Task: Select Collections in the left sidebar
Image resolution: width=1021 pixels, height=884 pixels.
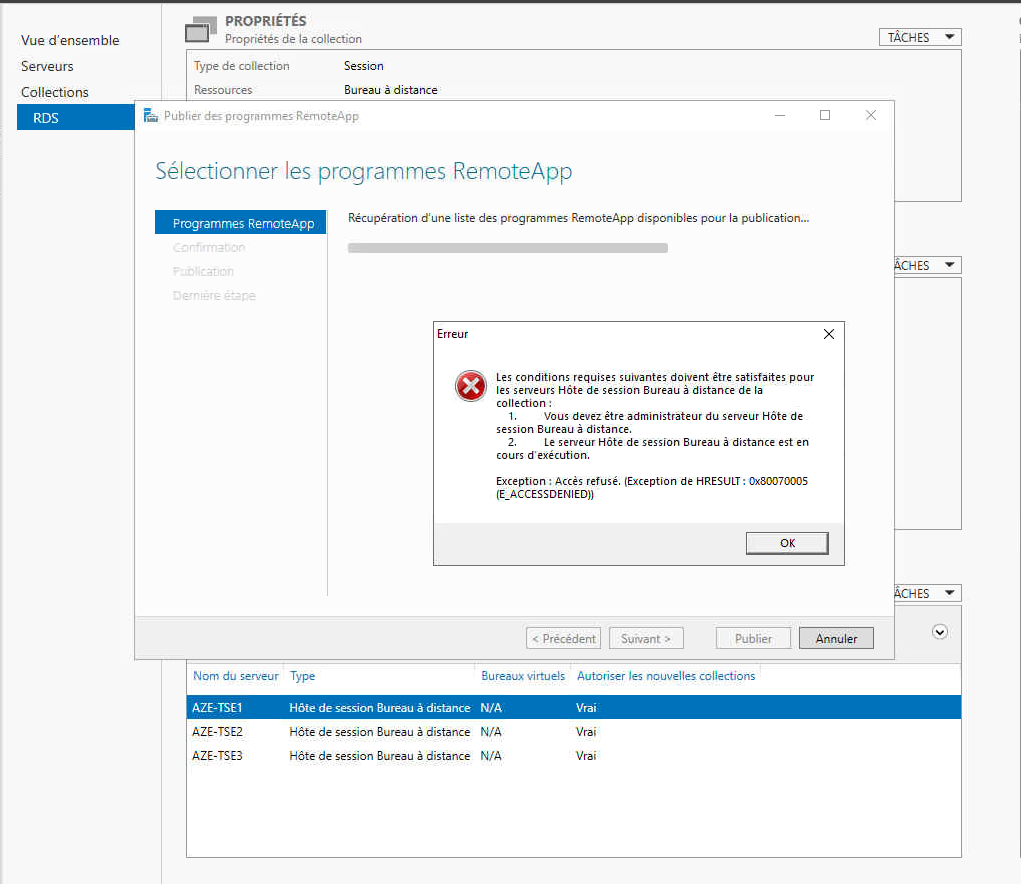Action: click(x=52, y=91)
